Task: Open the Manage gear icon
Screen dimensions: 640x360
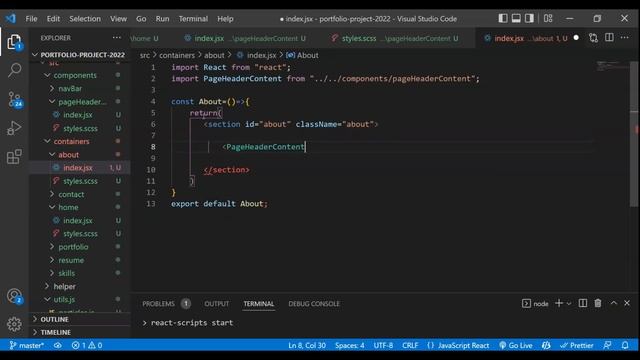Action: (x=14, y=324)
